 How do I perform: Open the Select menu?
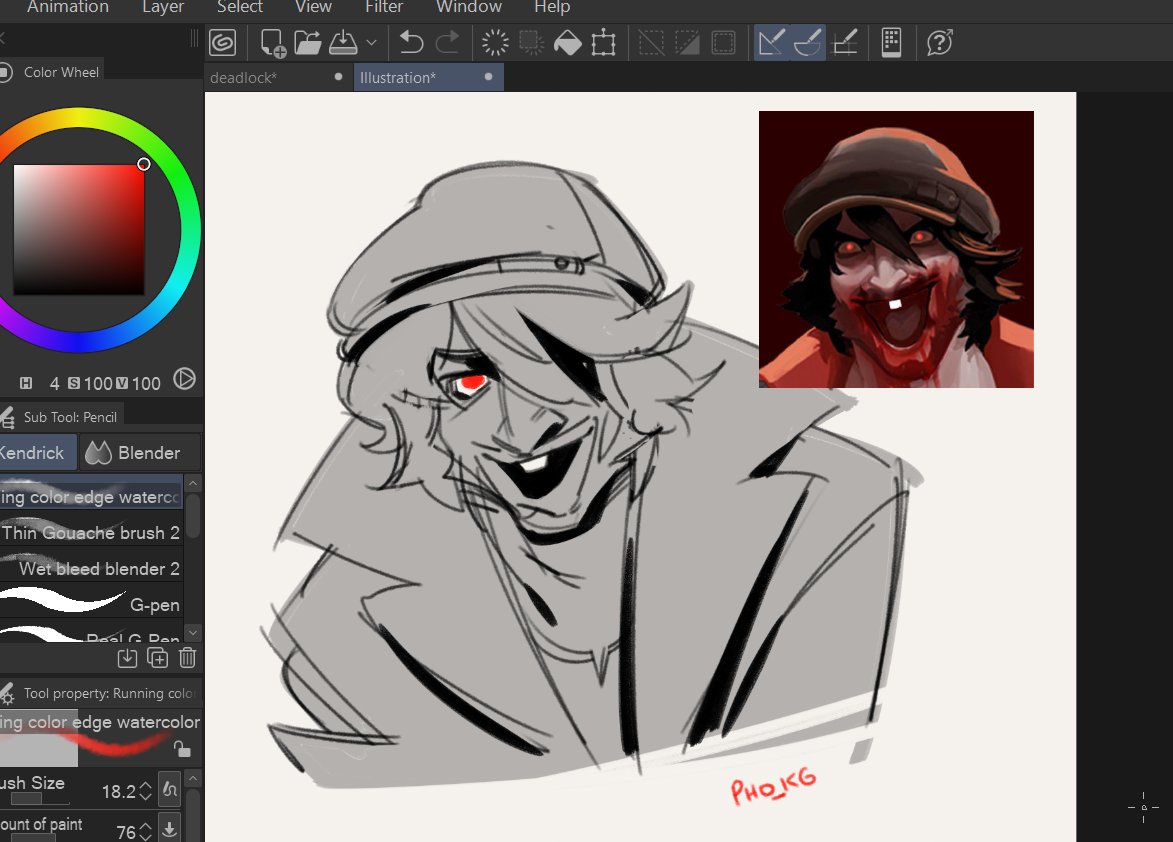[x=239, y=7]
